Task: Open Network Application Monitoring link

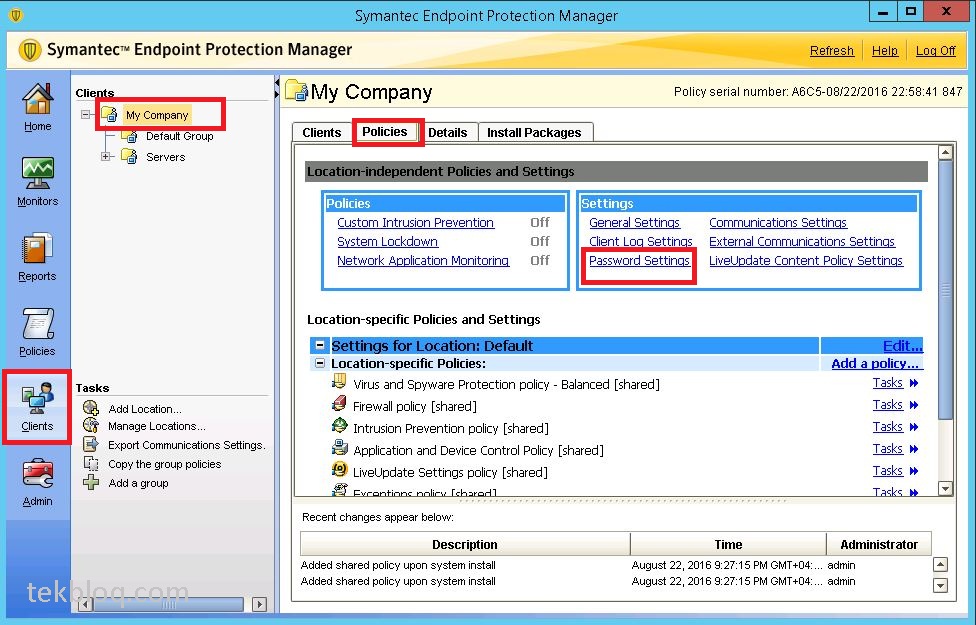Action: [423, 260]
